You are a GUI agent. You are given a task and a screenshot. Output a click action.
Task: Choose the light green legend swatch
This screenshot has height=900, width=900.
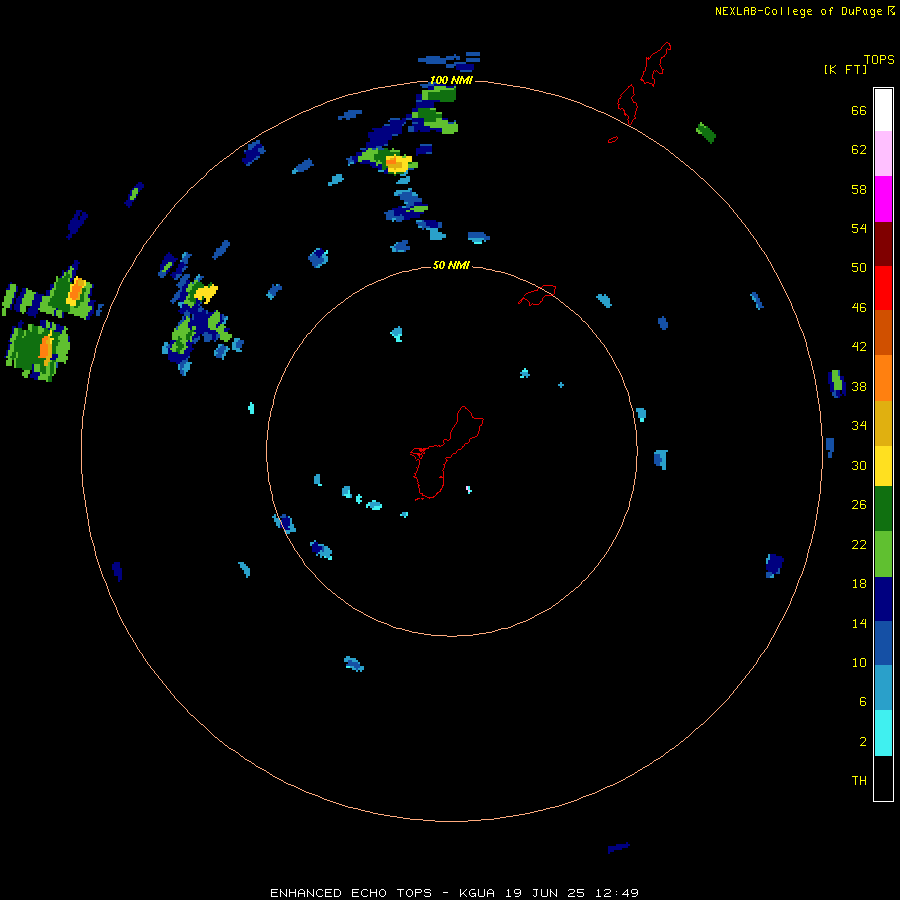[883, 554]
